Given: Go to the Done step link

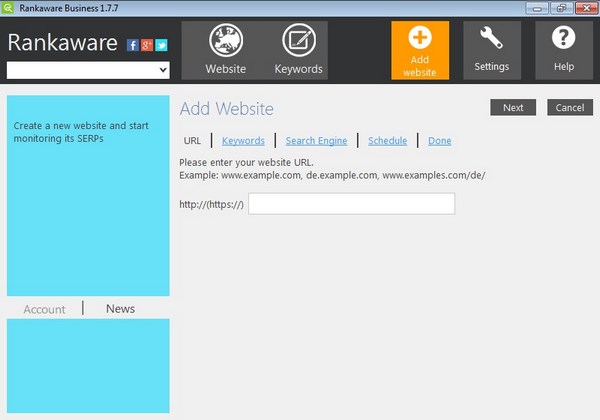Looking at the screenshot, I should 440,141.
